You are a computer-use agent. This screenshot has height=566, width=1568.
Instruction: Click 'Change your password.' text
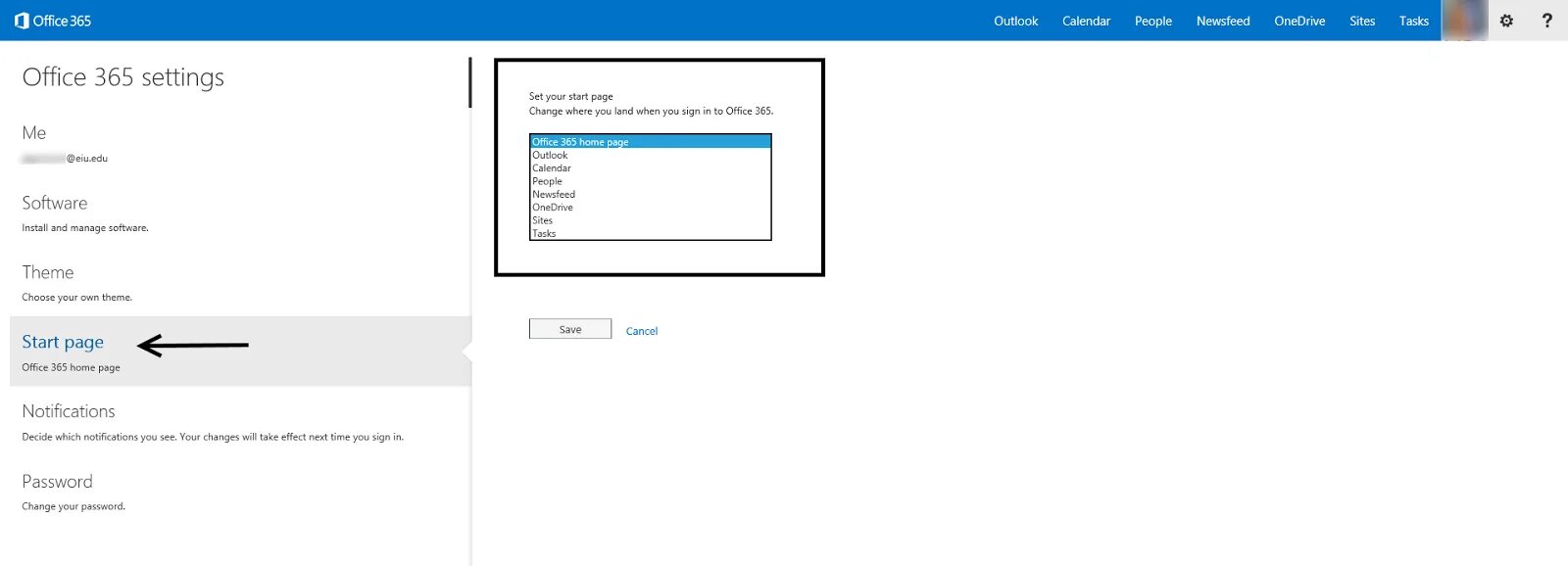[x=73, y=507]
